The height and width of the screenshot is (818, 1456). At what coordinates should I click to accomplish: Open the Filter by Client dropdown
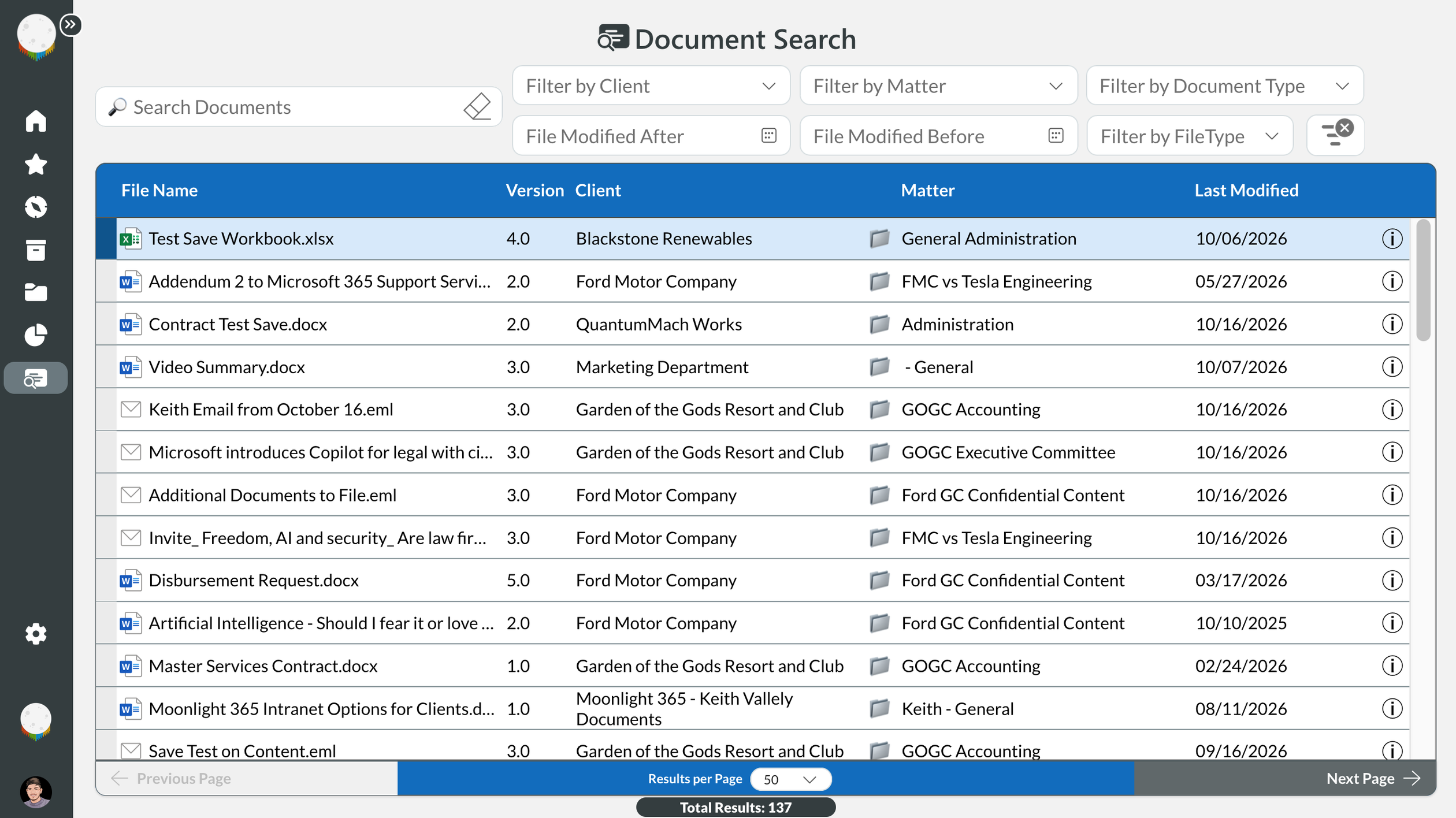point(651,85)
